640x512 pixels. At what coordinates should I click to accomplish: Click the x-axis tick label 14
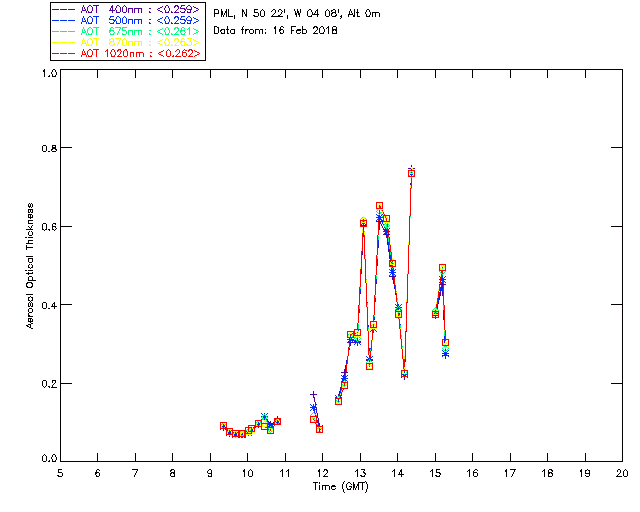[398, 473]
